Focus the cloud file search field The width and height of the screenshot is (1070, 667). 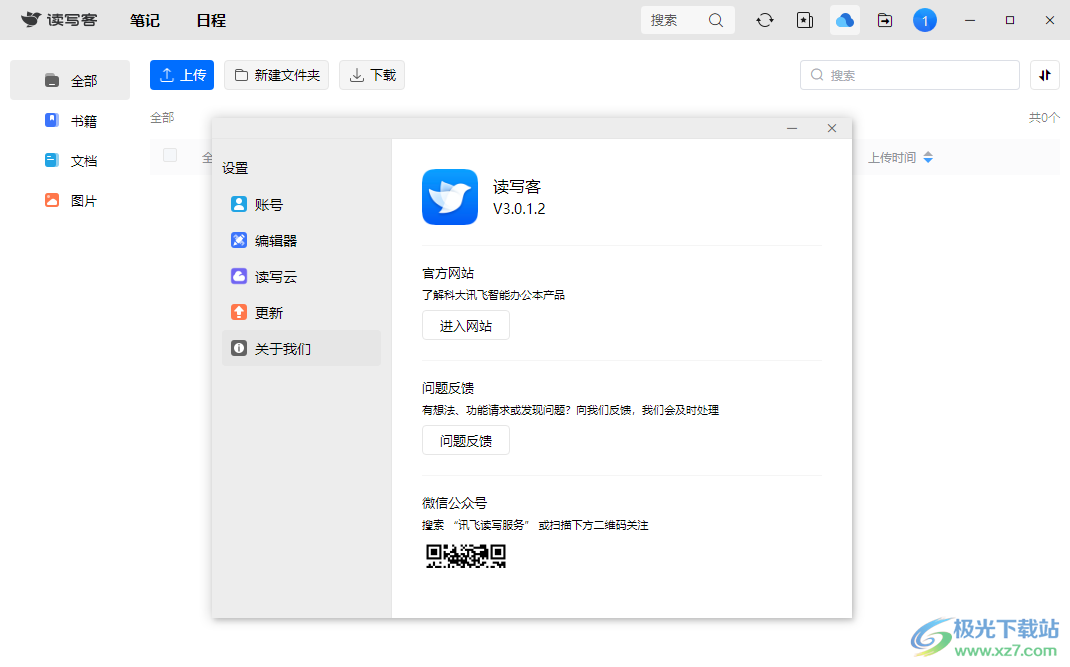(x=910, y=75)
